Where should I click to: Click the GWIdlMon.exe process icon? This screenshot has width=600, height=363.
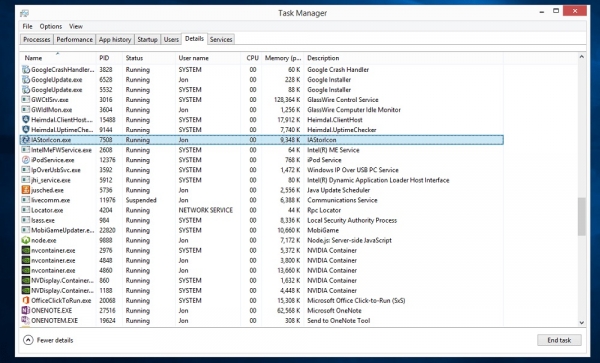coord(26,110)
